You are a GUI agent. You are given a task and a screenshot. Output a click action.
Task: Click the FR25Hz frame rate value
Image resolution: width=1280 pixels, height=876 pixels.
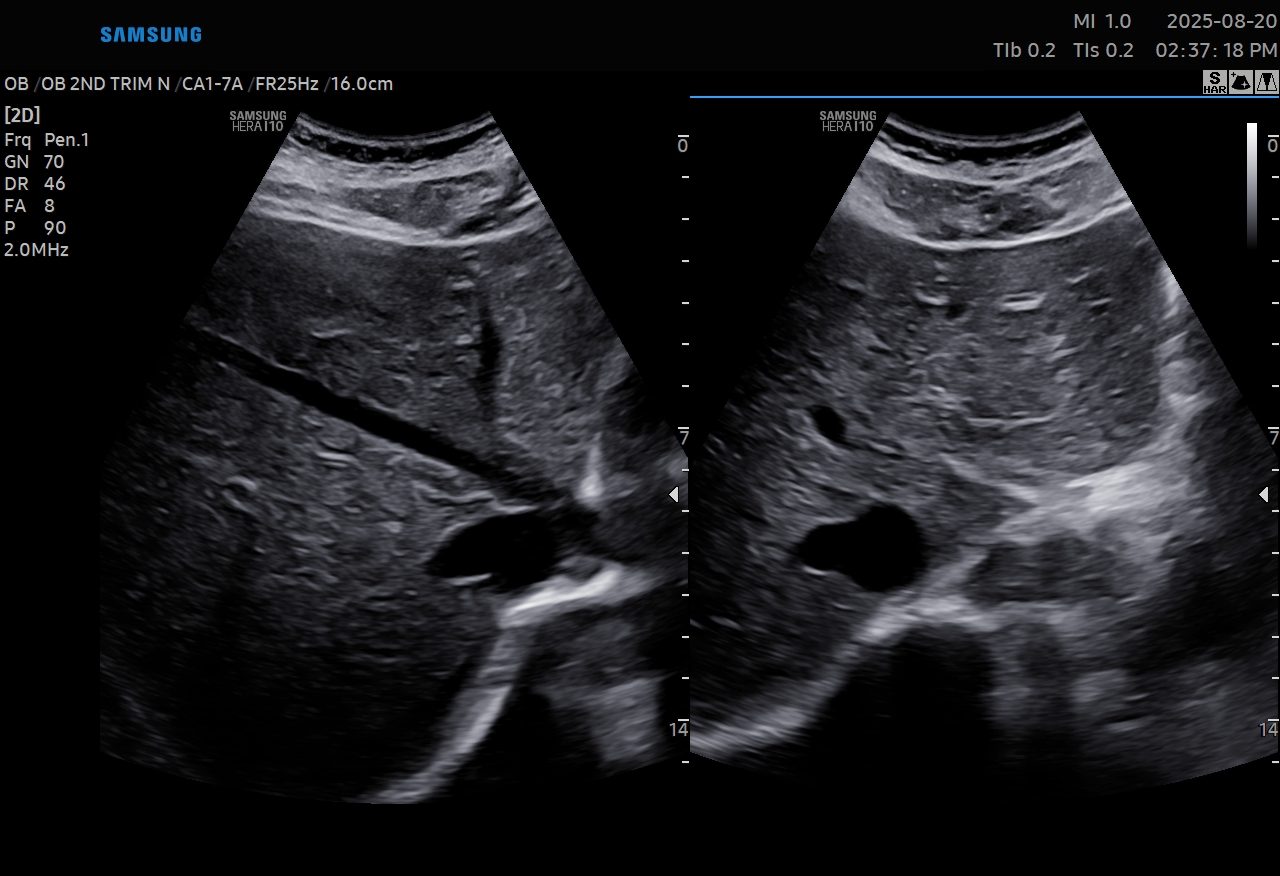pyautogui.click(x=287, y=84)
